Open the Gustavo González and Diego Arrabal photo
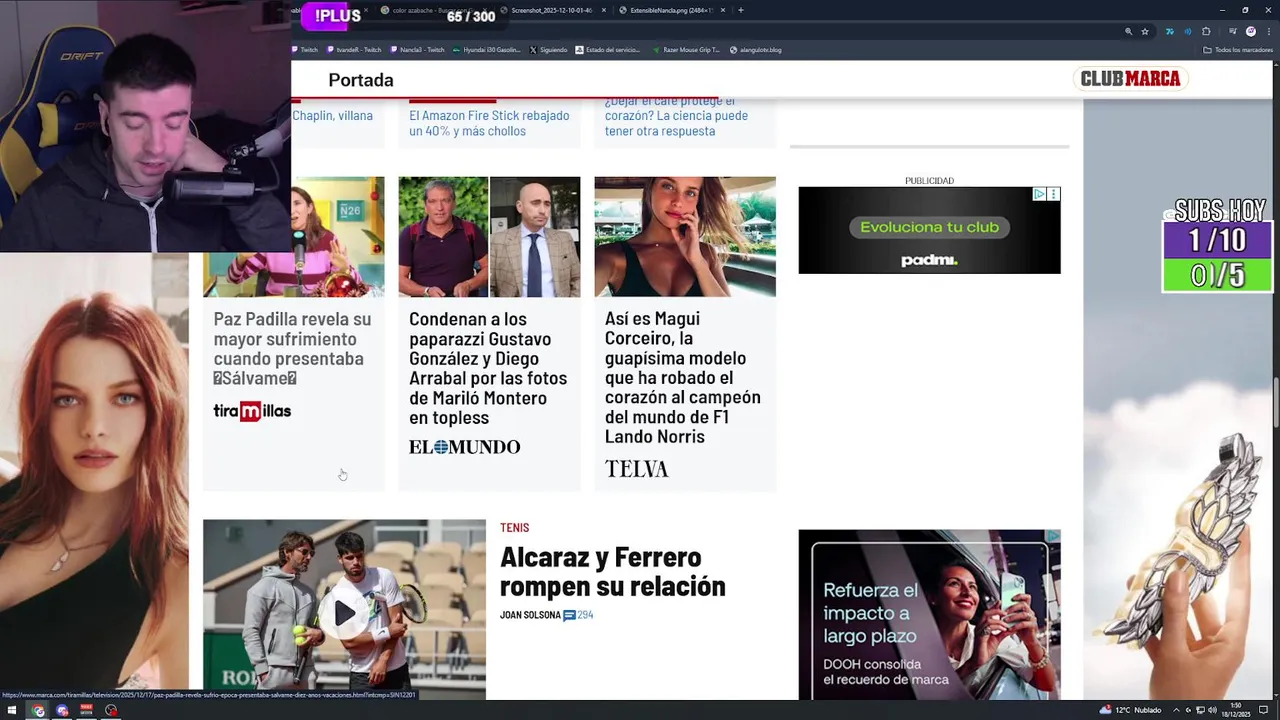The image size is (1280, 720). pos(489,237)
